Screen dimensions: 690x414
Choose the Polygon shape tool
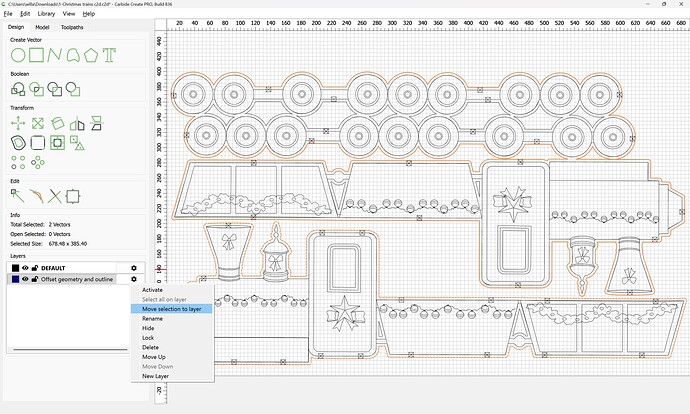click(91, 54)
